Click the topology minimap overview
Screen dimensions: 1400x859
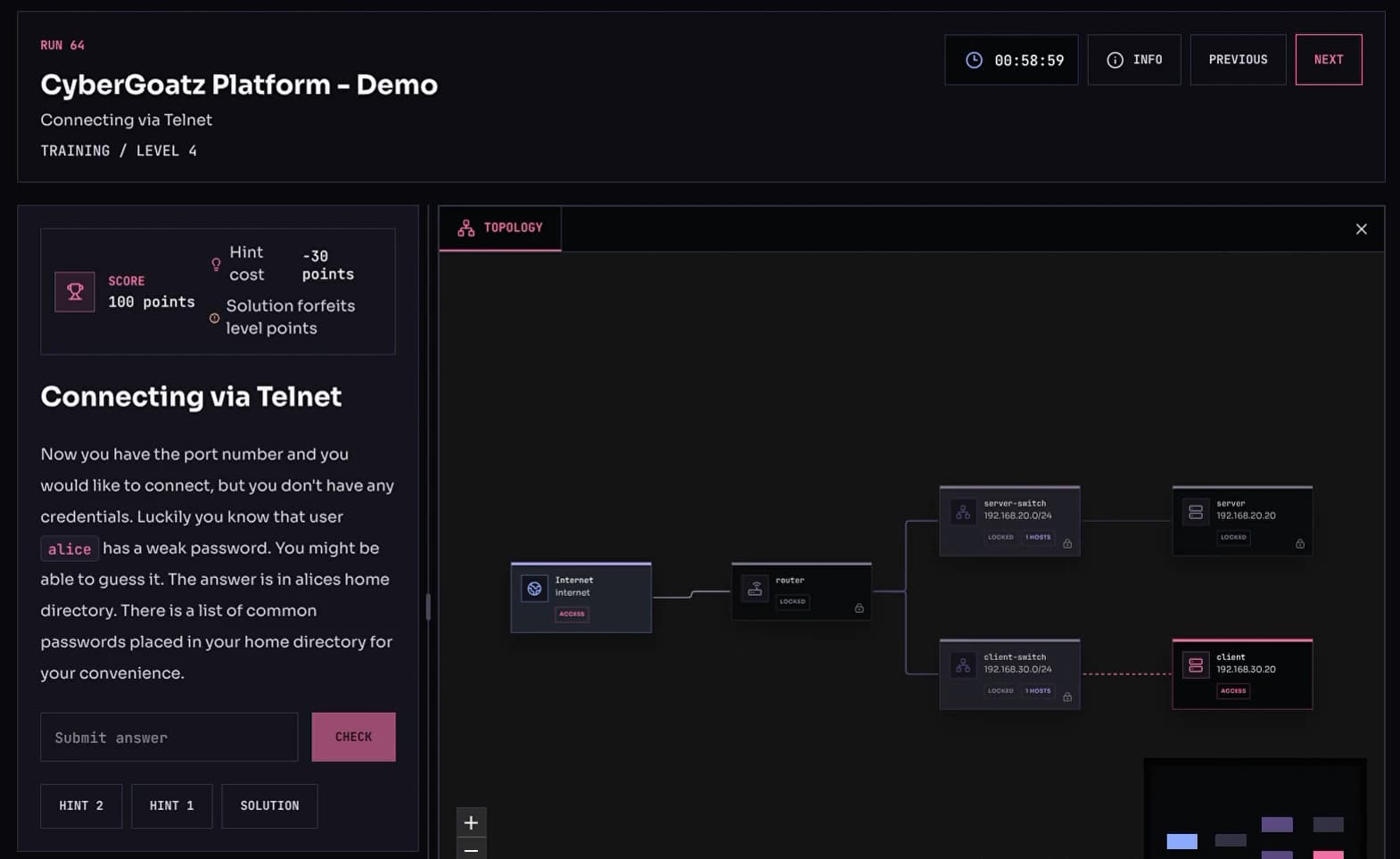click(x=1255, y=809)
